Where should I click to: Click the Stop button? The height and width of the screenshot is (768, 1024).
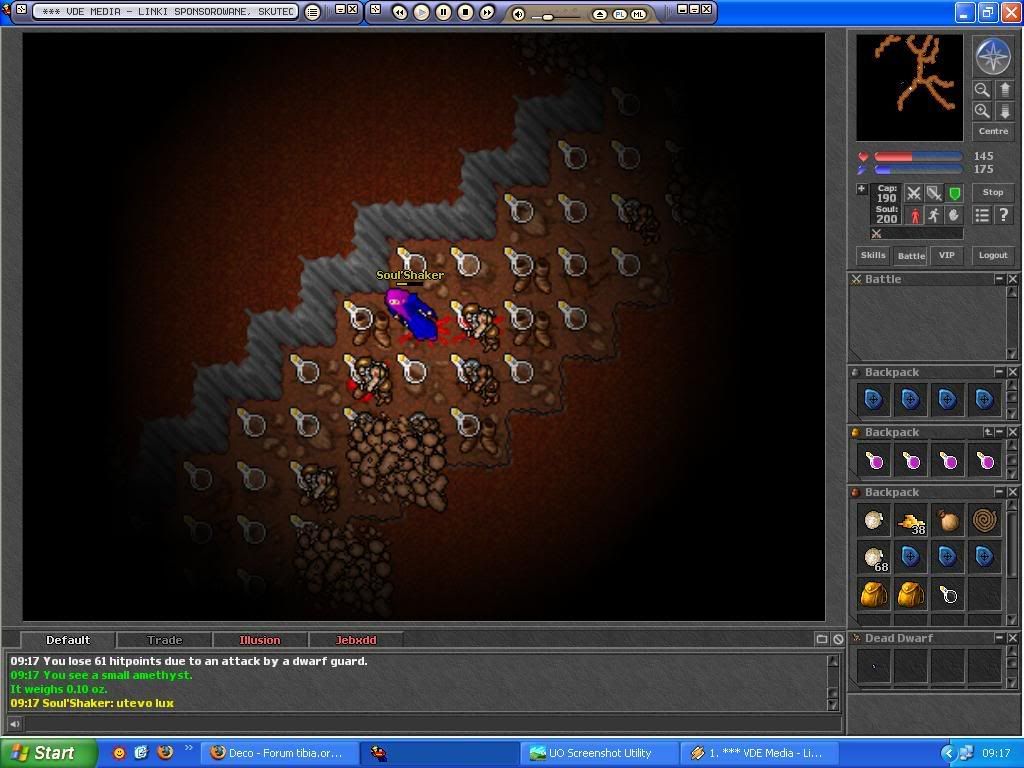coord(993,193)
